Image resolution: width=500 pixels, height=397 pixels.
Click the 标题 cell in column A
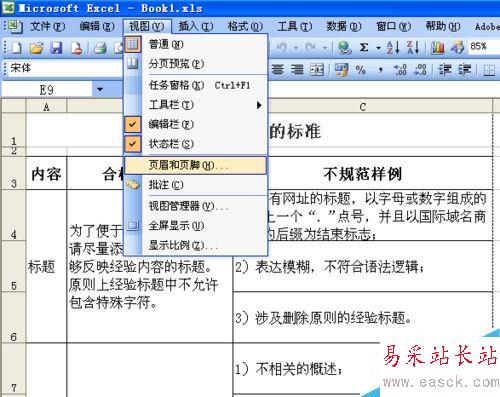(x=46, y=266)
